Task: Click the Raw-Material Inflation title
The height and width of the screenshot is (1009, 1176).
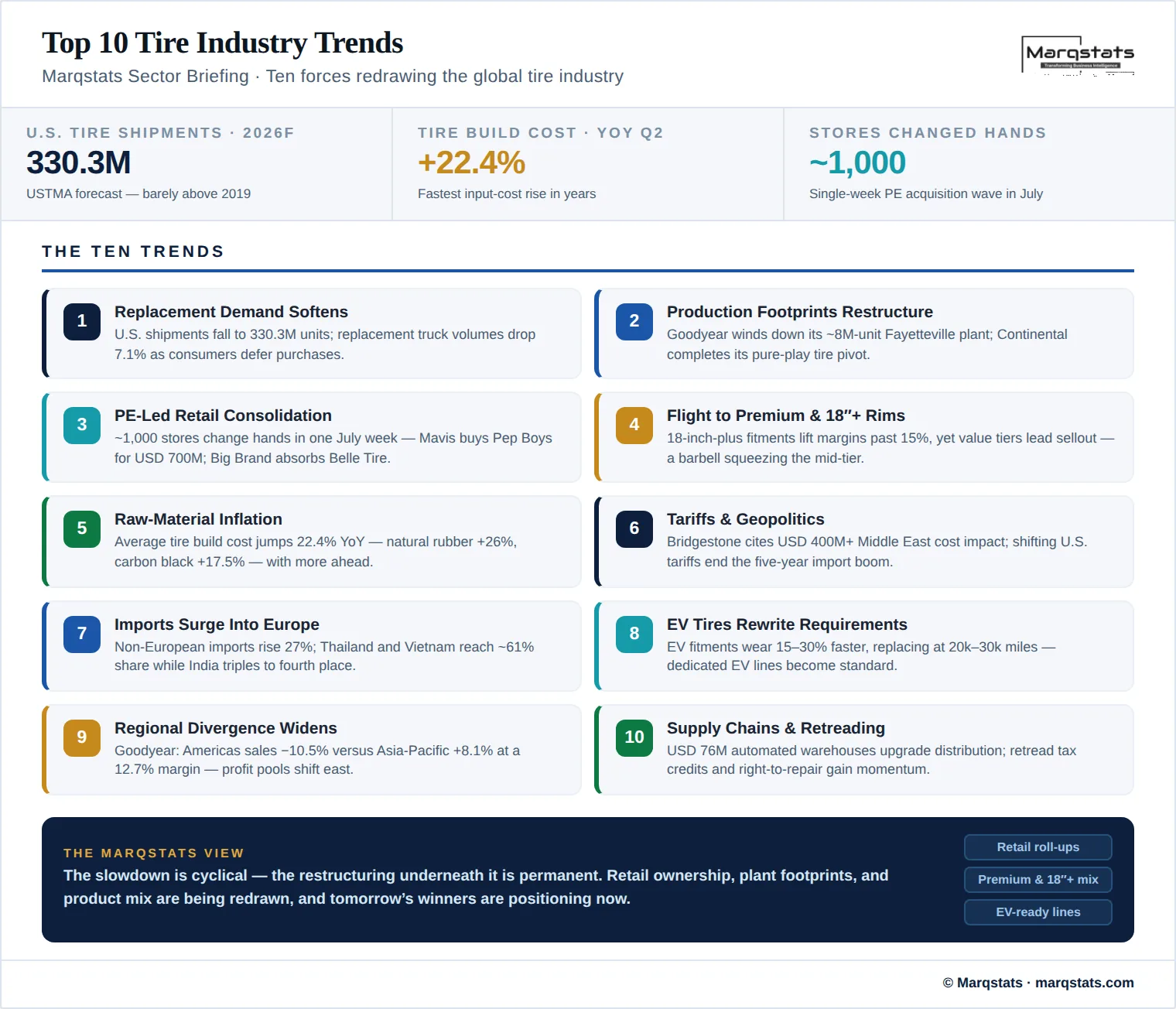Action: coord(198,519)
